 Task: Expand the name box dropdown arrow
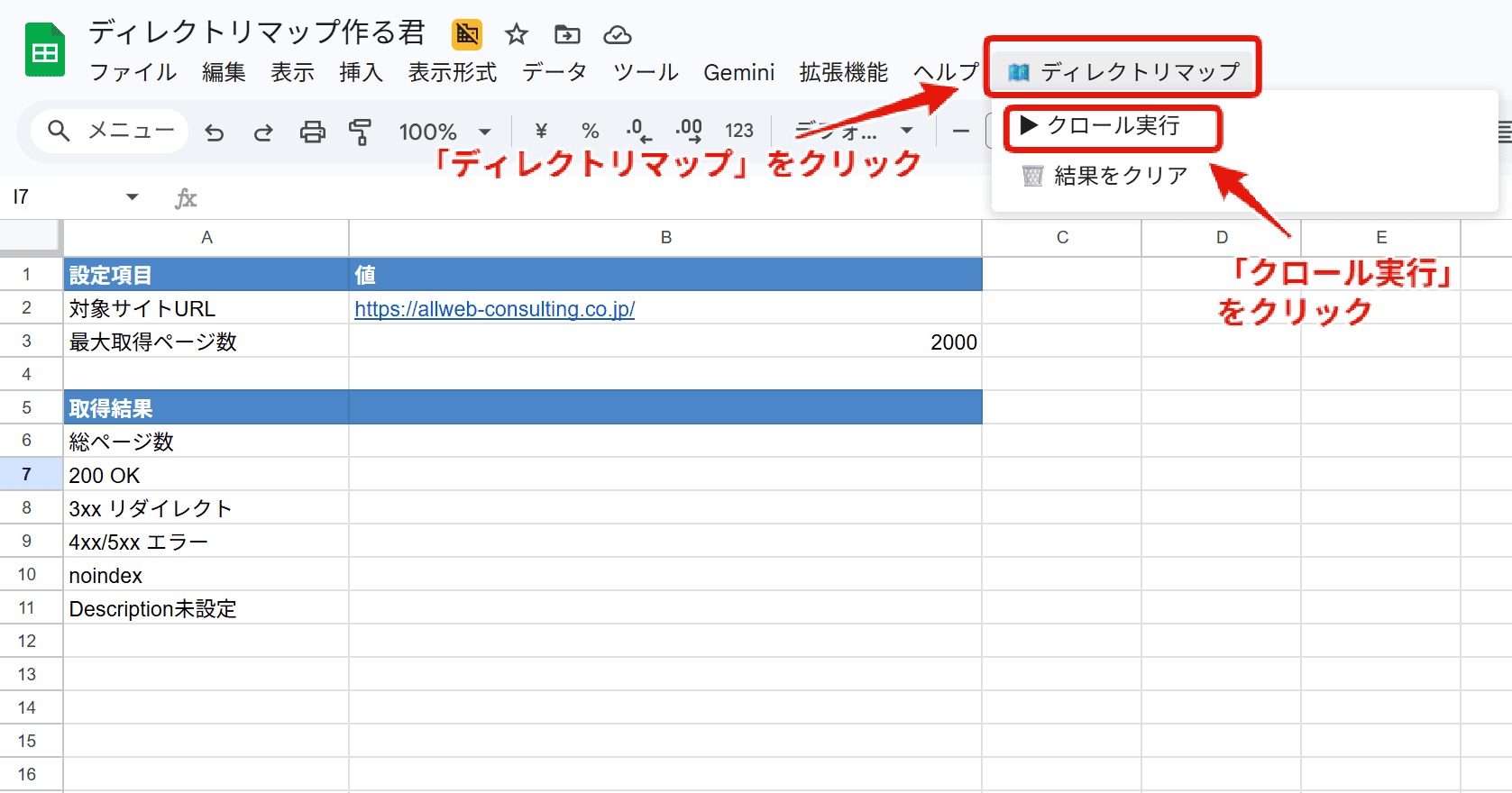click(x=133, y=196)
